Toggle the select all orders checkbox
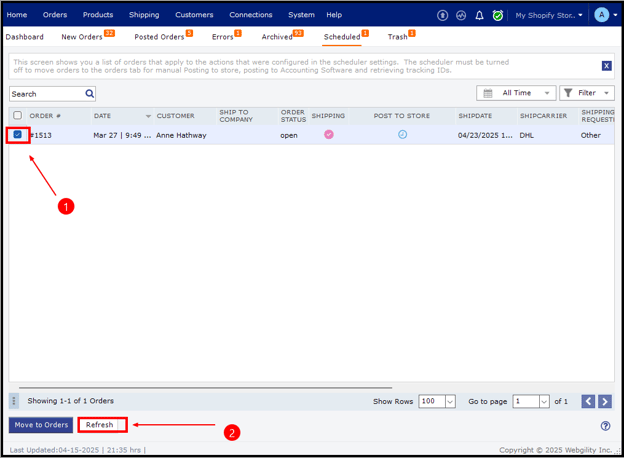 click(17, 116)
